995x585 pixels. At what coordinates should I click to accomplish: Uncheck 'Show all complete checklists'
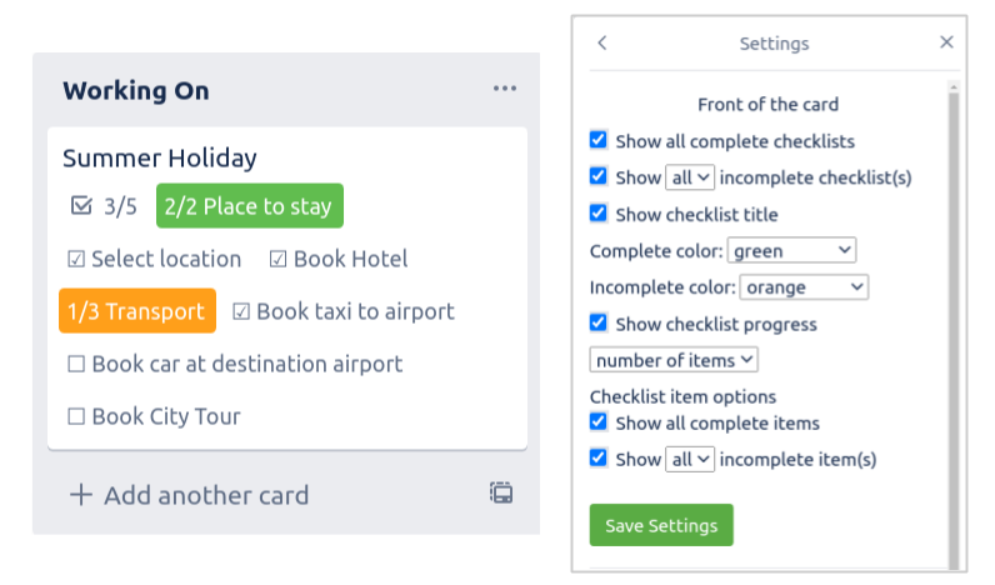point(598,139)
